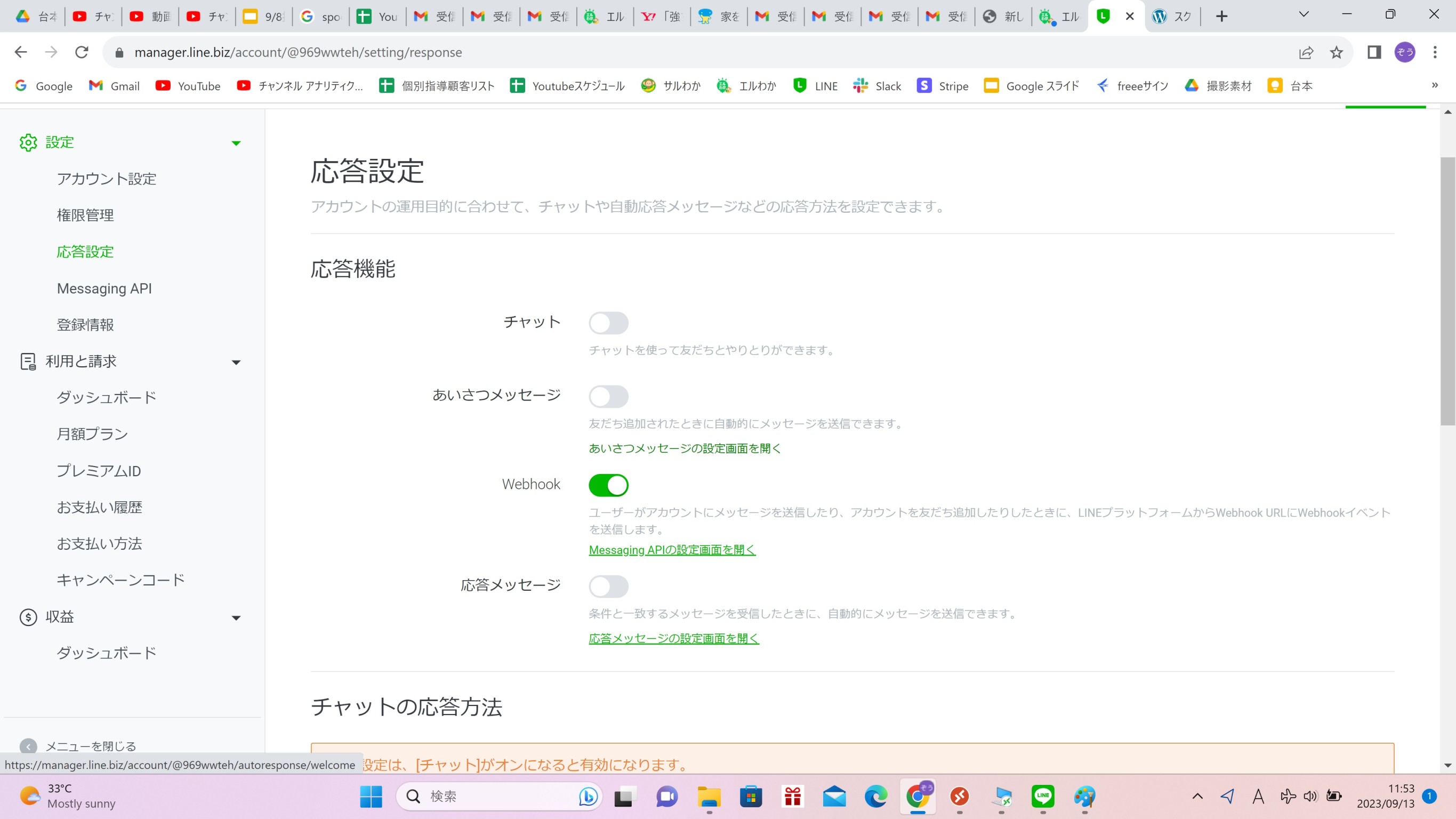The height and width of the screenshot is (819, 1456).
Task: Open Messaging API in the sidebar
Action: (104, 288)
